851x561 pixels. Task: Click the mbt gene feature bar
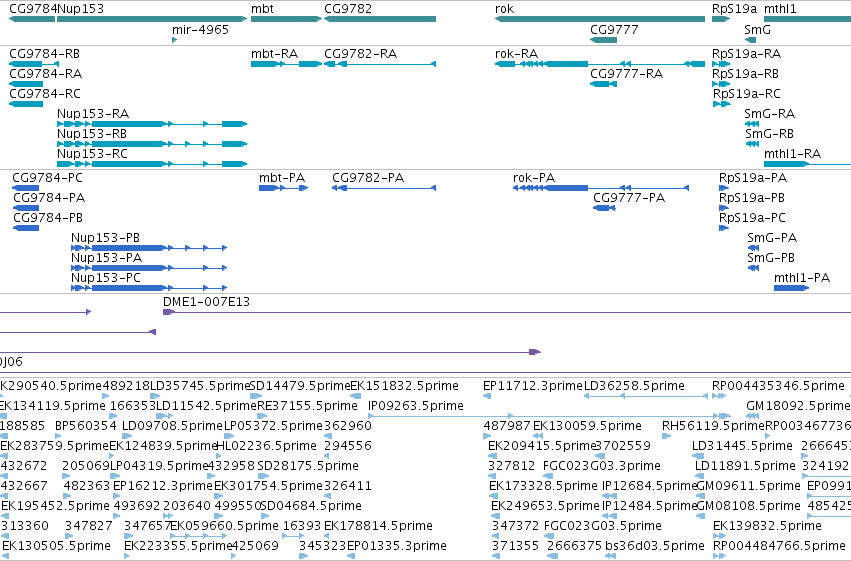(287, 19)
